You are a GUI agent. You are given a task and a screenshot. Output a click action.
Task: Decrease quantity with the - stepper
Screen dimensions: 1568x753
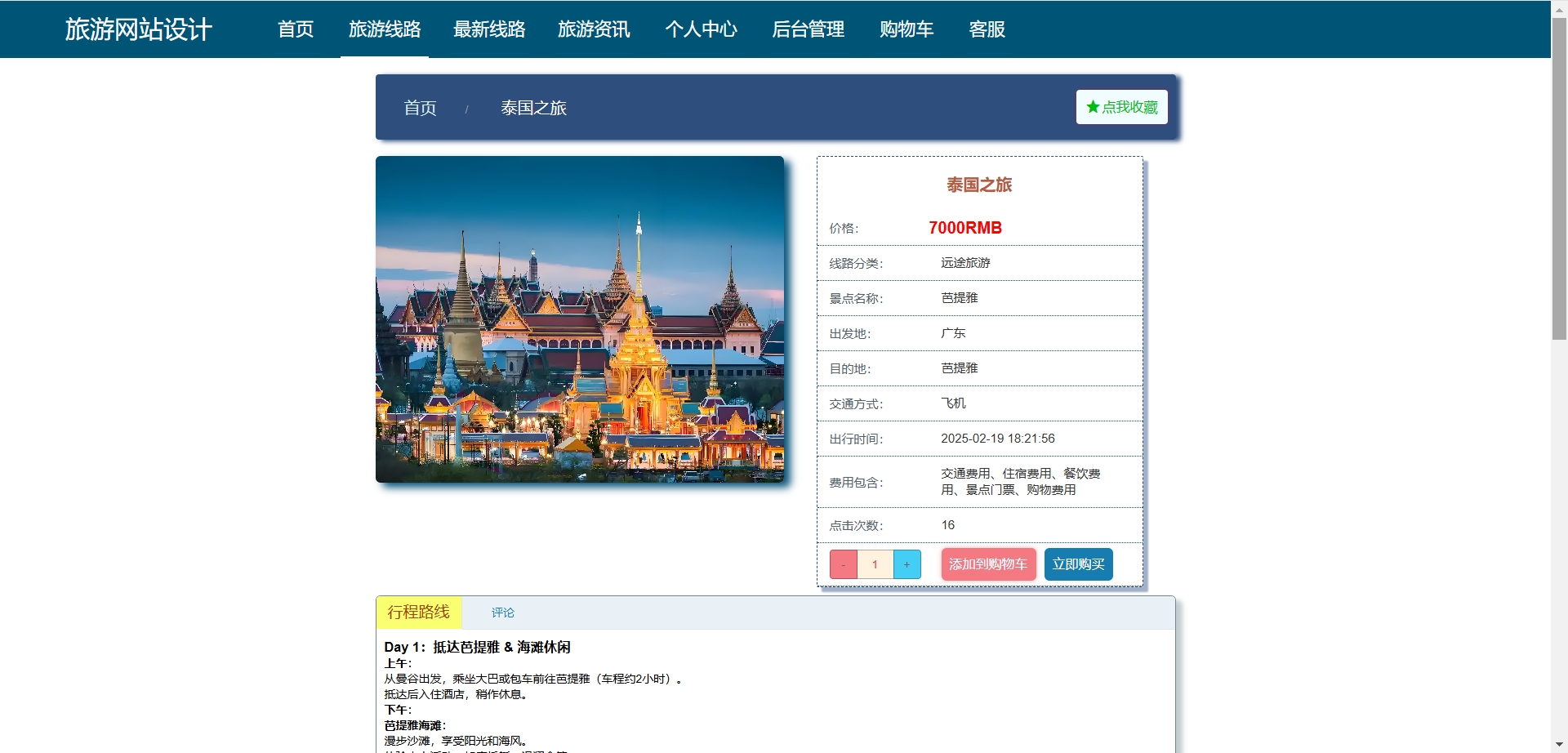tap(843, 564)
